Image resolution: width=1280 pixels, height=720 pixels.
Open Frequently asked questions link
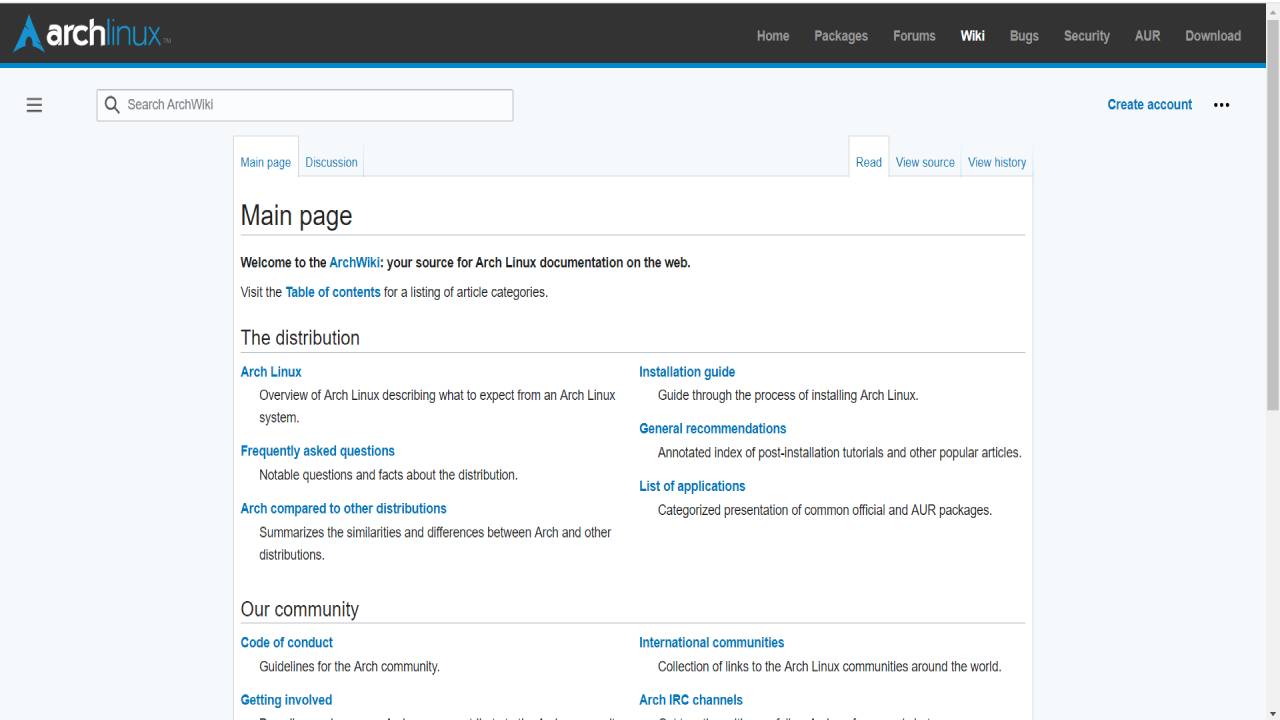(x=318, y=451)
